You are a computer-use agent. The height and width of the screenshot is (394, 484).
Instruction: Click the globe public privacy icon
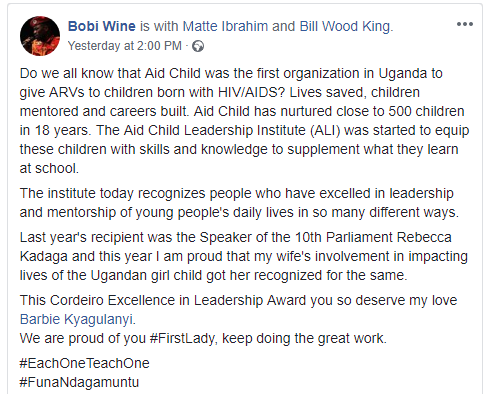(198, 46)
